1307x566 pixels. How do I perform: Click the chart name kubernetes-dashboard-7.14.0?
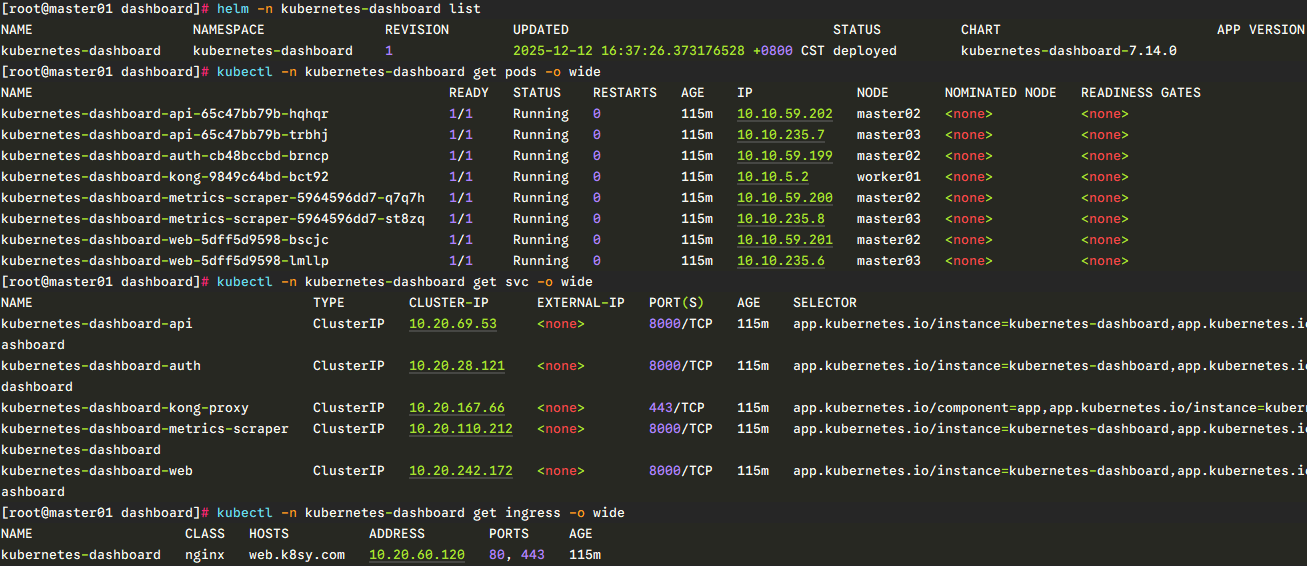(x=1068, y=51)
